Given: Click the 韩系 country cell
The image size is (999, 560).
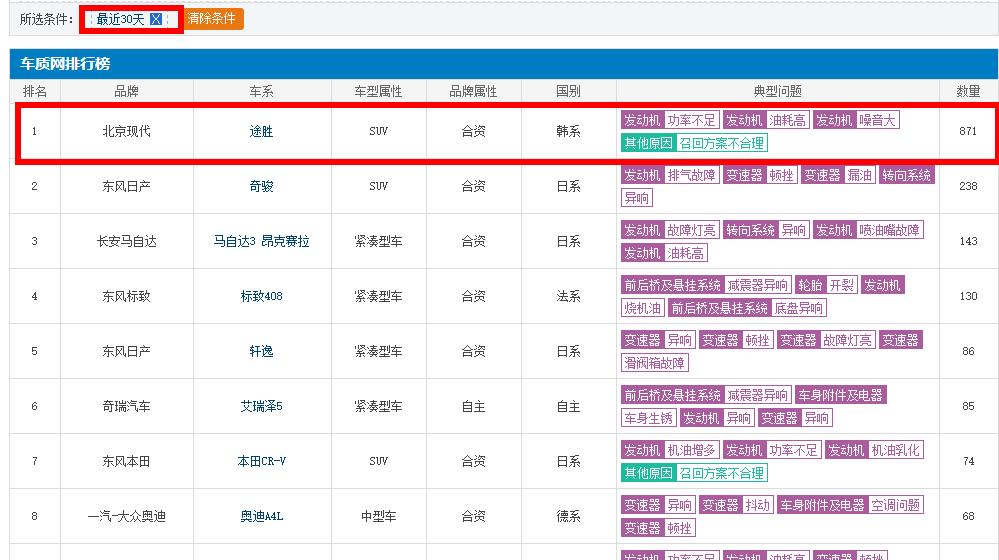Looking at the screenshot, I should click(568, 131).
